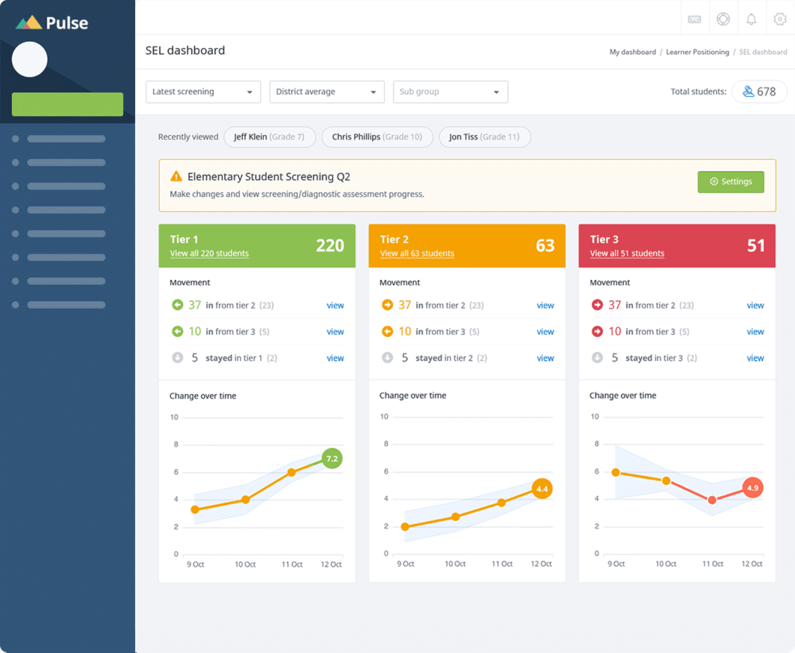
Task: Click view for Tier 3 in from tier 3
Action: tap(755, 332)
